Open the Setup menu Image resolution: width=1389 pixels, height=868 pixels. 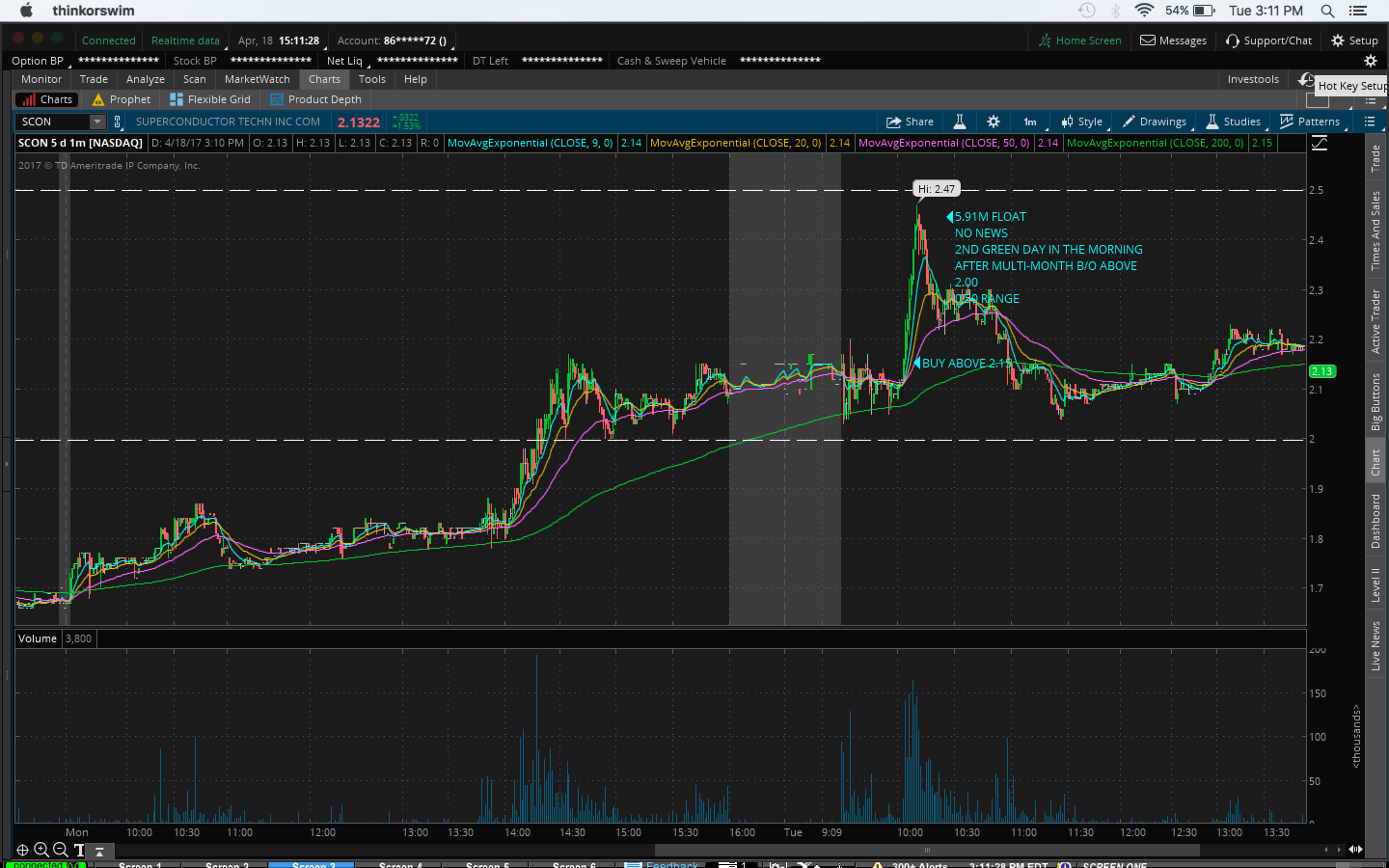pos(1355,41)
